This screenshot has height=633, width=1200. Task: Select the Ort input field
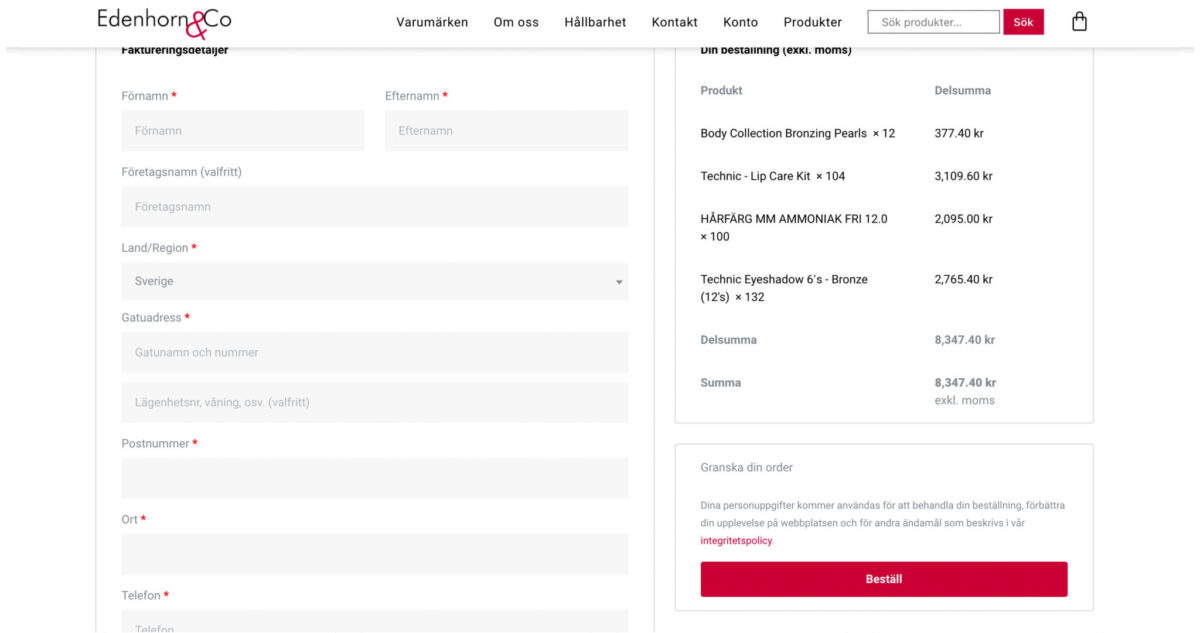tap(375, 555)
